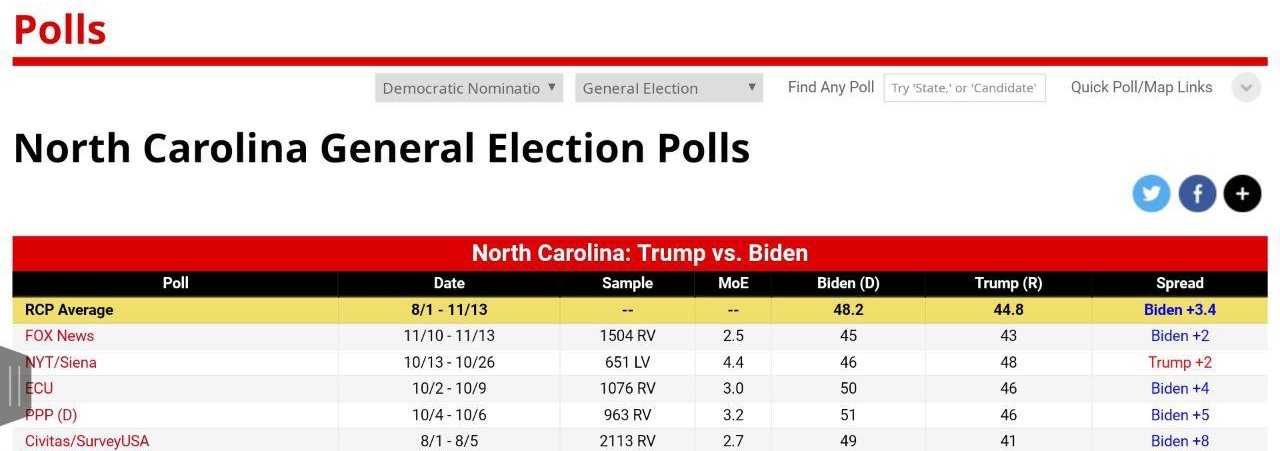Click the Polls page heading
The image size is (1280, 451).
60,30
